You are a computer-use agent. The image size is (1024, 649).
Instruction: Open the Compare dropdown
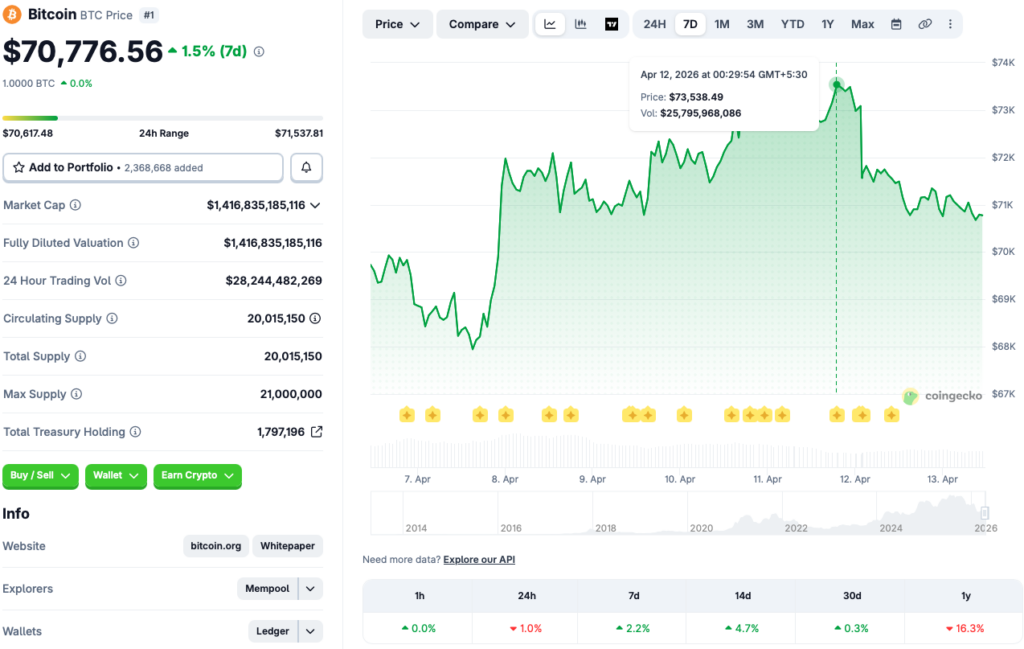[482, 24]
